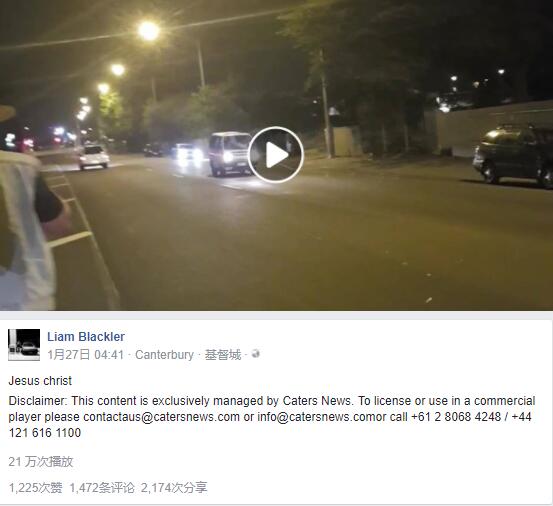This screenshot has width=553, height=506.
Task: Click the contactaus@catersnews.com email address
Action: click(x=162, y=417)
